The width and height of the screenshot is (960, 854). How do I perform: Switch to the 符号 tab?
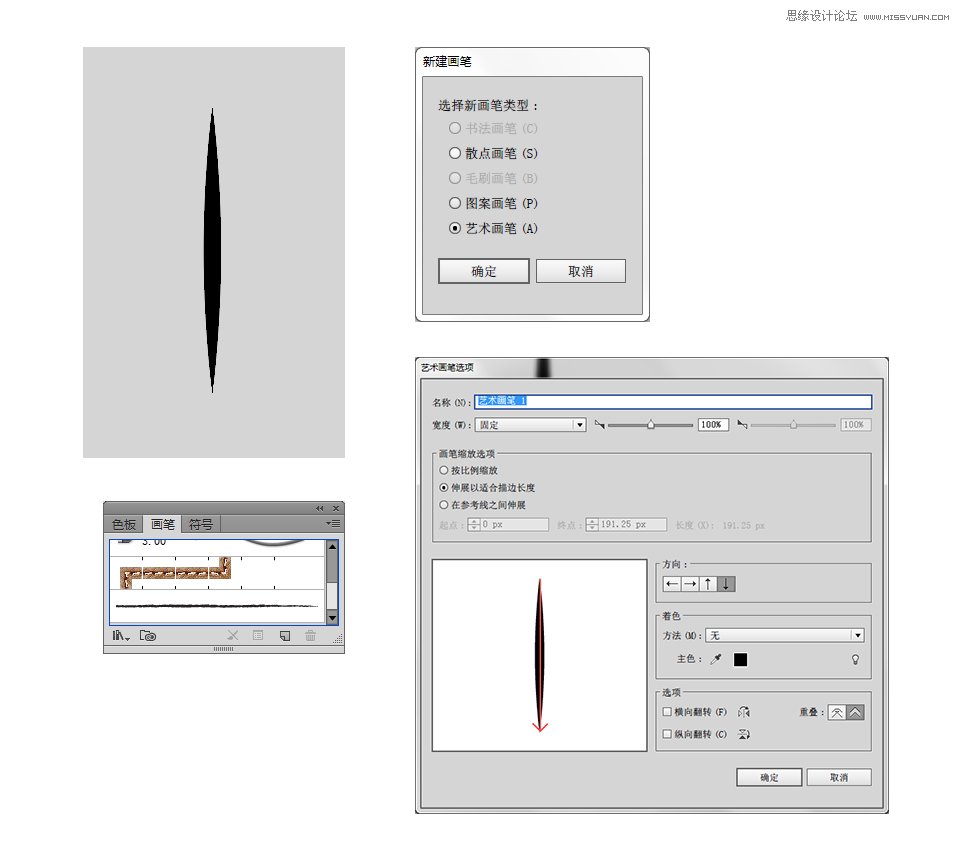pyautogui.click(x=201, y=525)
